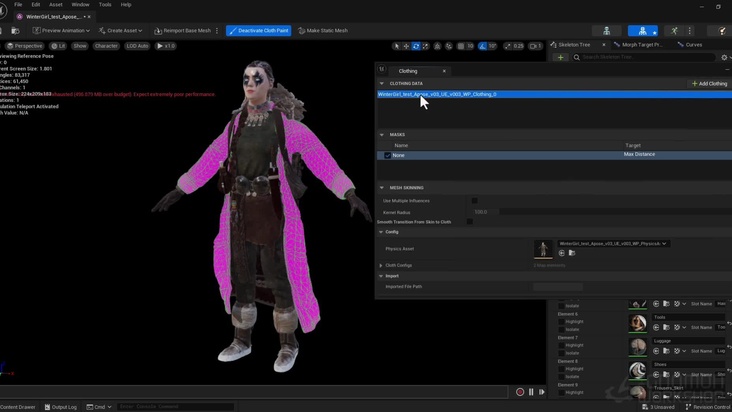732x412 pixels.
Task: Collapse the Clothing Data section
Action: click(x=381, y=84)
